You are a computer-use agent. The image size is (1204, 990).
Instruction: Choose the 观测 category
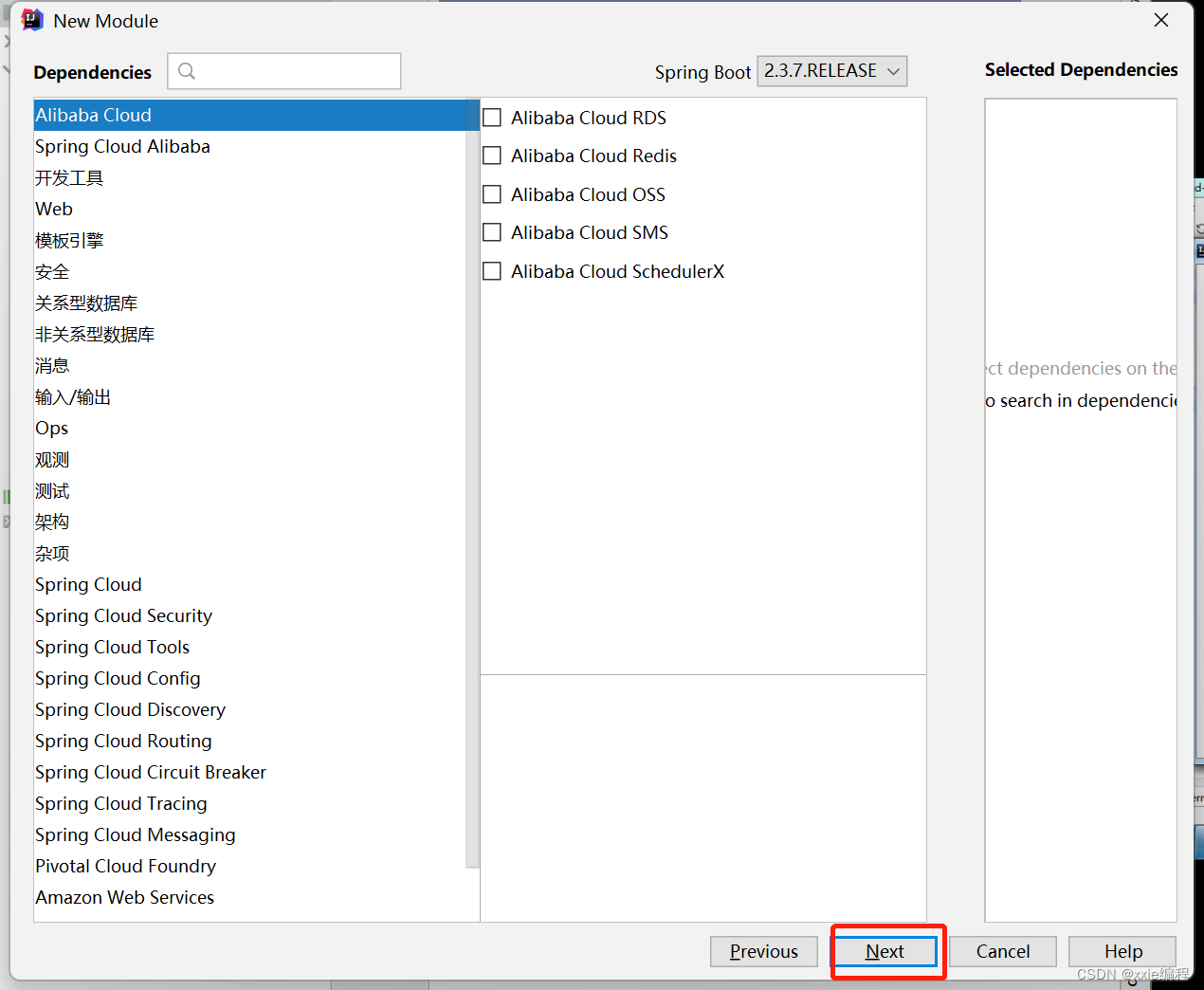(250, 459)
